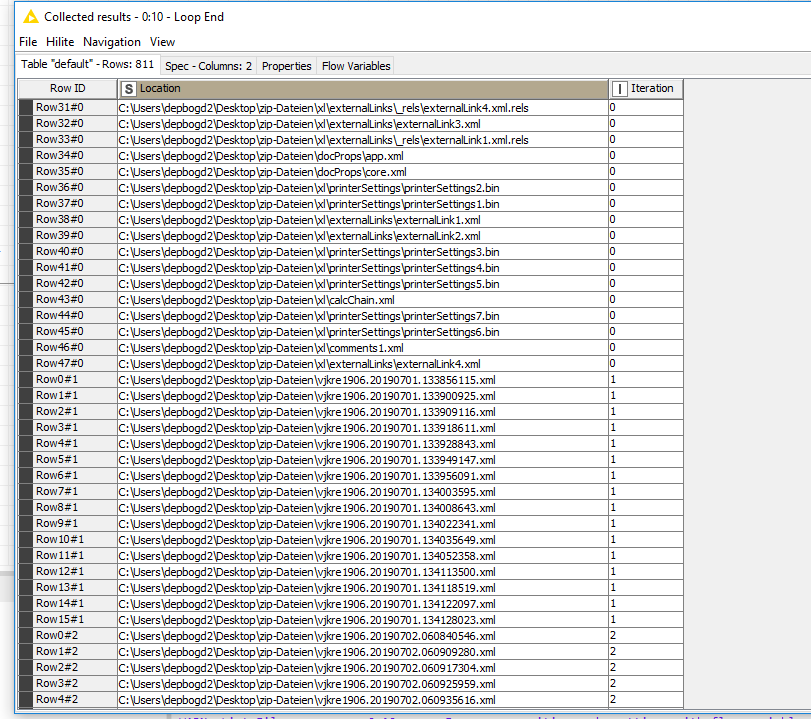Viewport: 811px width, 719px height.
Task: Click the externalLink4.xml location cell in Row47#0
Action: coord(363,364)
